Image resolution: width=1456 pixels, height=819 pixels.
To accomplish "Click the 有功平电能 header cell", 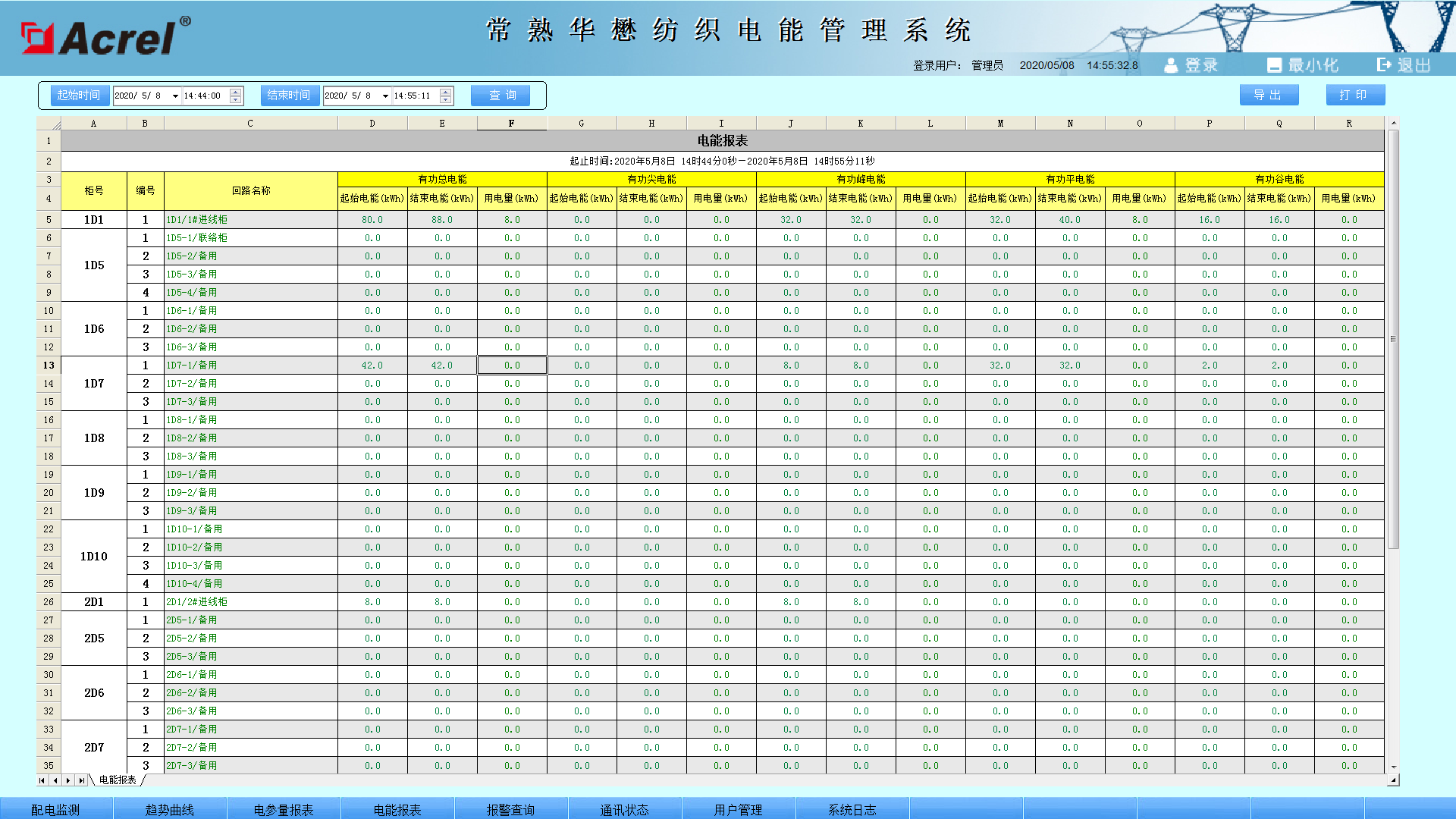I will coord(1070,180).
